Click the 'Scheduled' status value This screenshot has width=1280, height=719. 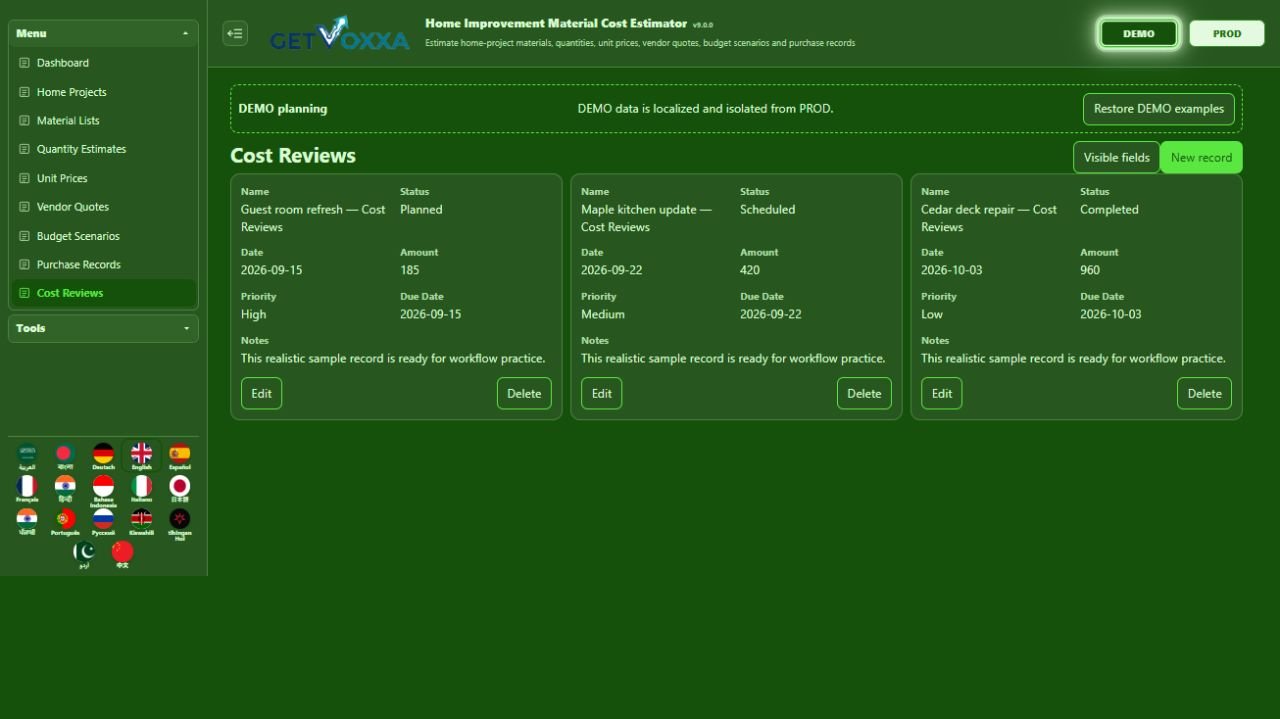click(767, 210)
